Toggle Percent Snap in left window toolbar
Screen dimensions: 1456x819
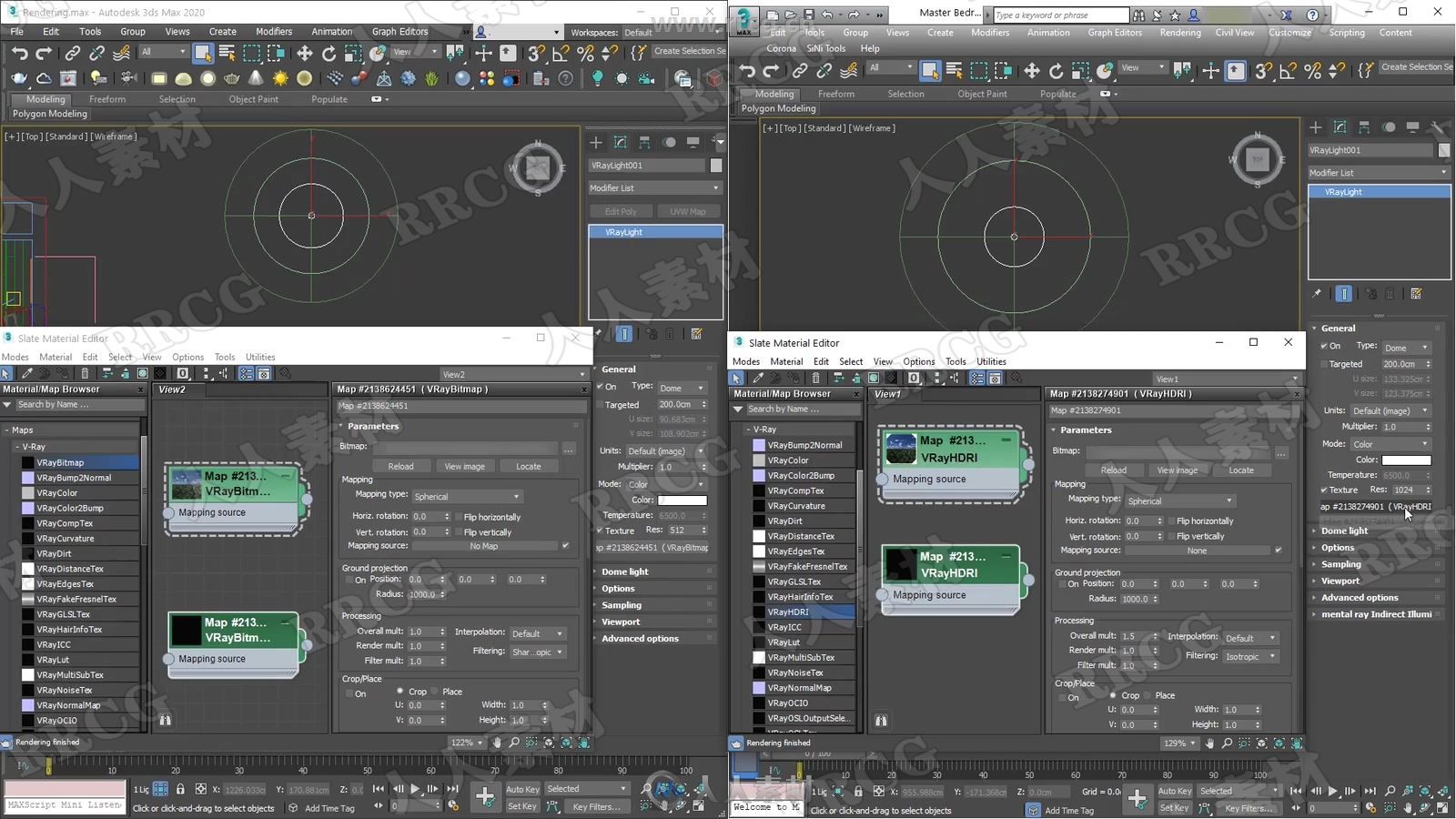click(x=585, y=53)
